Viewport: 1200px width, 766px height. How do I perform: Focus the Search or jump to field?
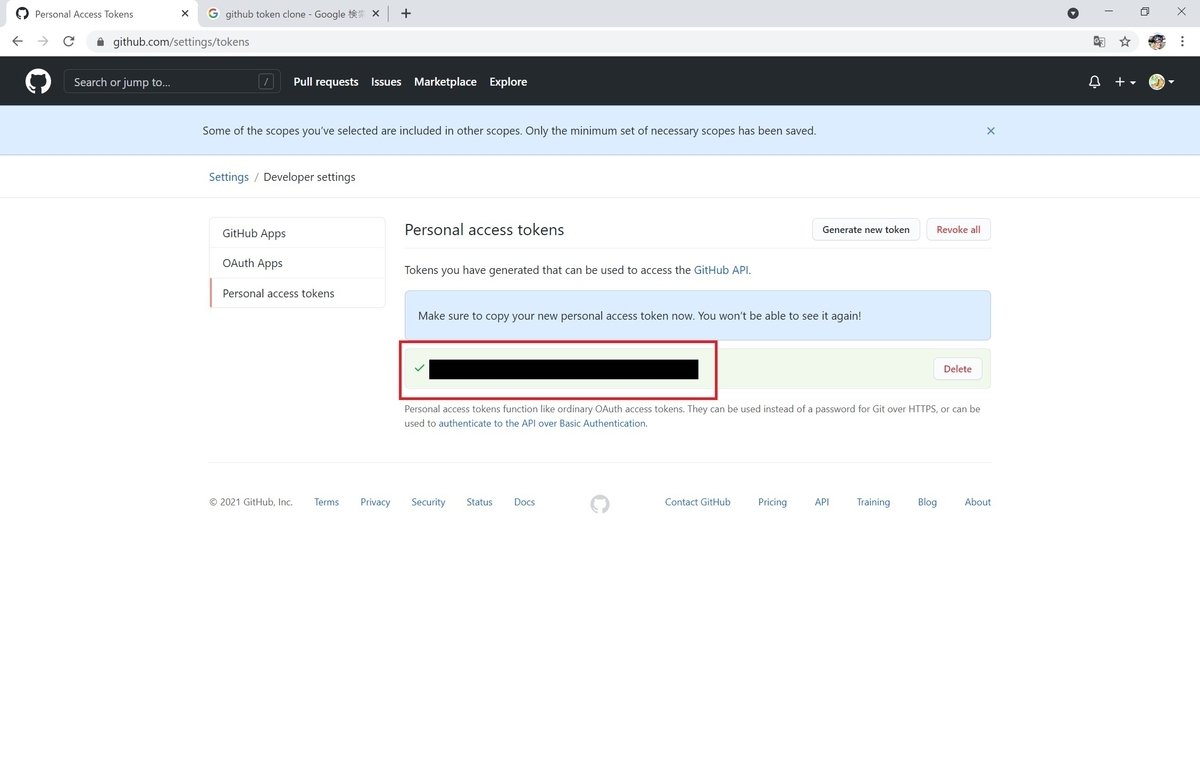[171, 82]
